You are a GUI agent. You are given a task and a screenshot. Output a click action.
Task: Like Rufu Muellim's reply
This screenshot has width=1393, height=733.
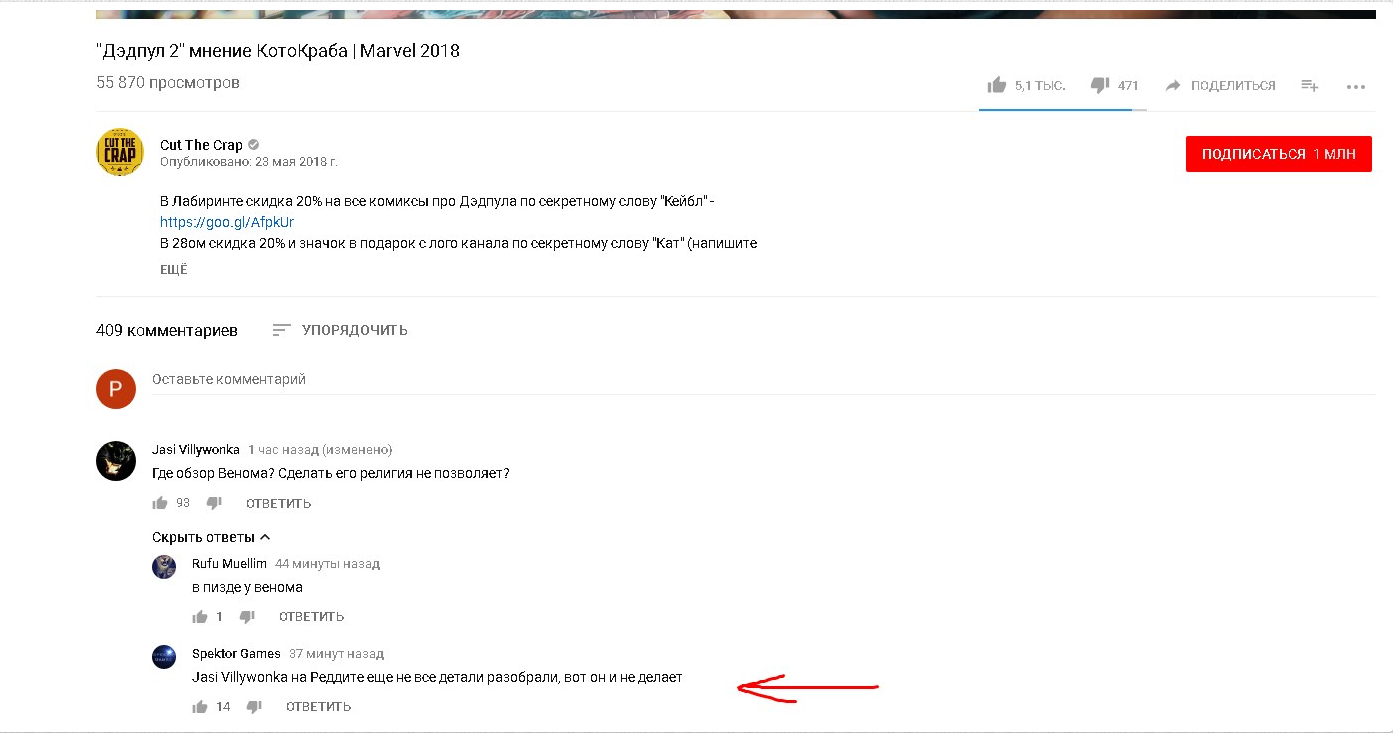coord(200,616)
